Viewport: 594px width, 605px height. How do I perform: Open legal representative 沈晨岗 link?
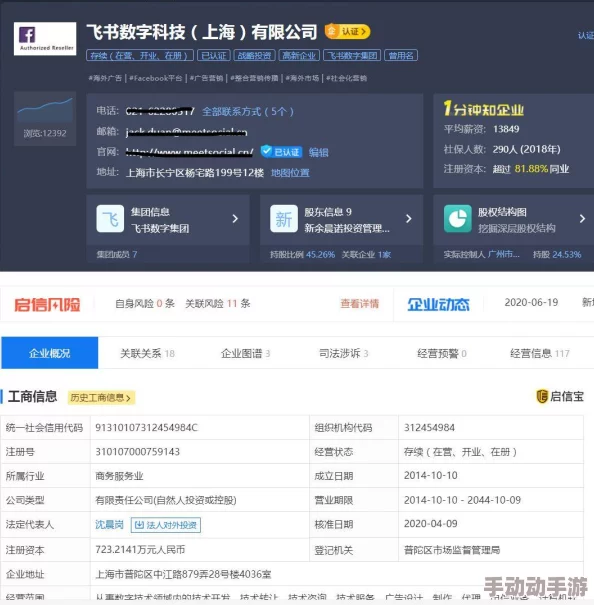click(109, 524)
